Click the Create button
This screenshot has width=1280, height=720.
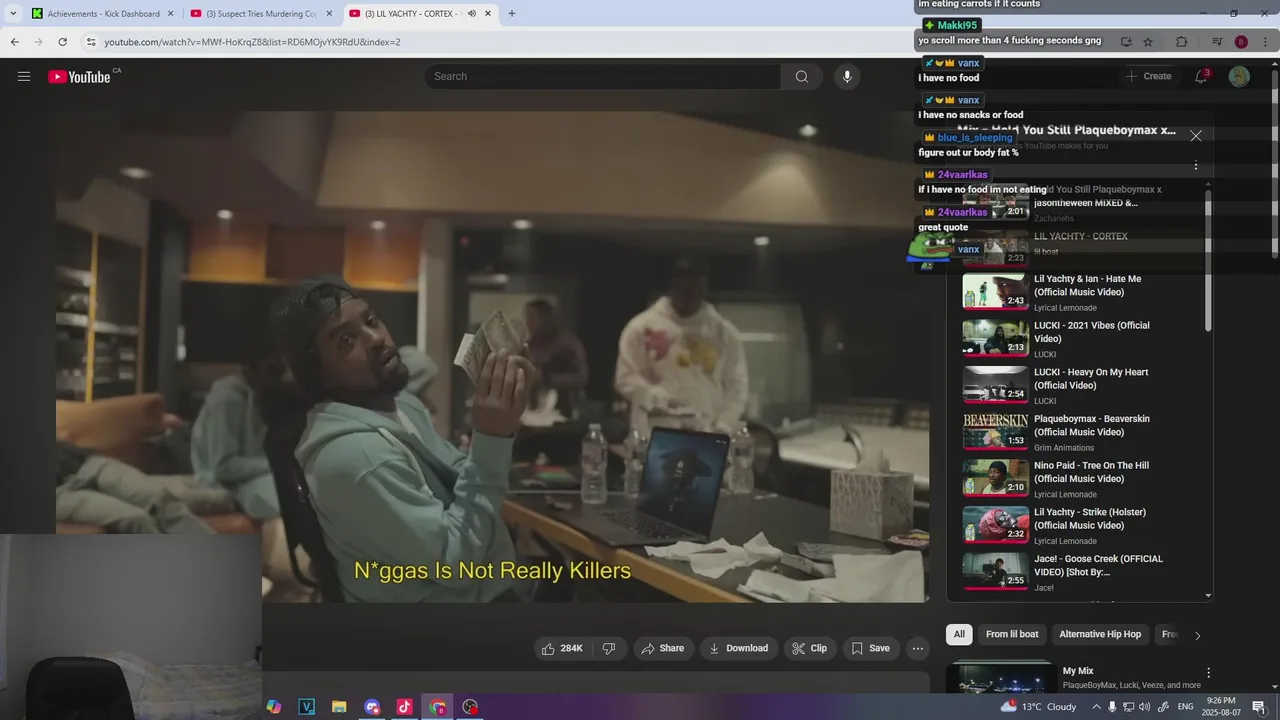pyautogui.click(x=1148, y=76)
